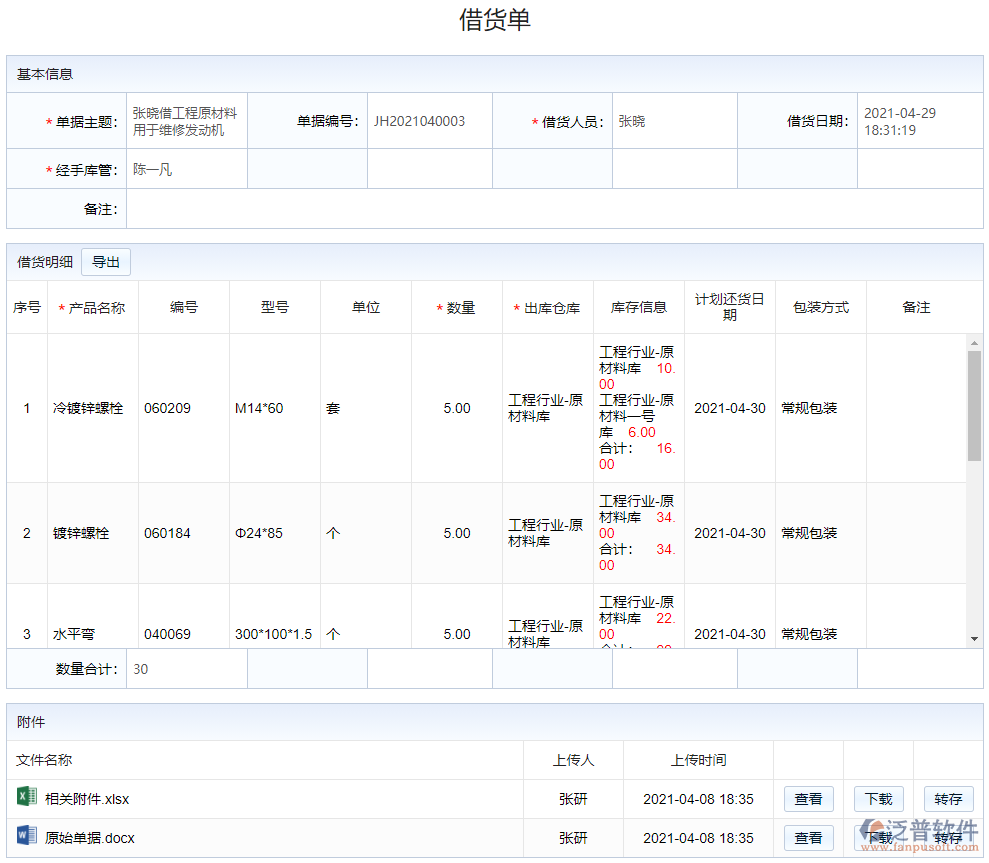Screen dimensions: 989x863
Task: Click the 备注 field in basic info
Action: (554, 209)
